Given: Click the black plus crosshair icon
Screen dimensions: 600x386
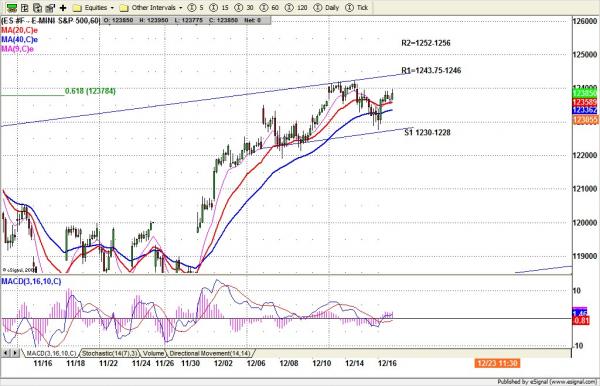Looking at the screenshot, I should pyautogui.click(x=63, y=8).
